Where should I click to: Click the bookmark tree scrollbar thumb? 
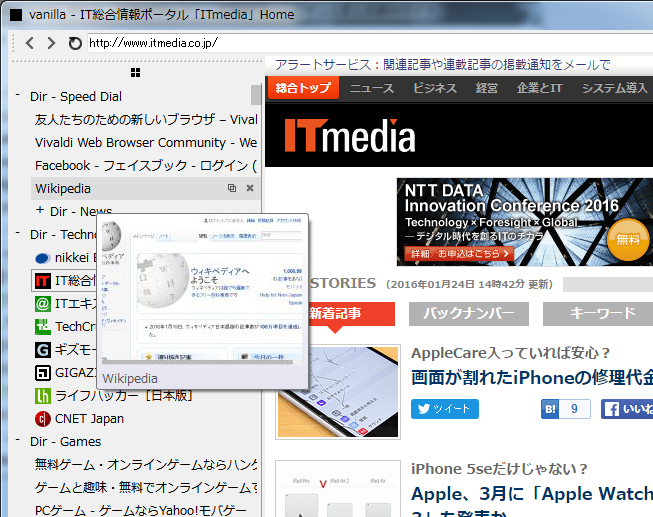tap(256, 95)
